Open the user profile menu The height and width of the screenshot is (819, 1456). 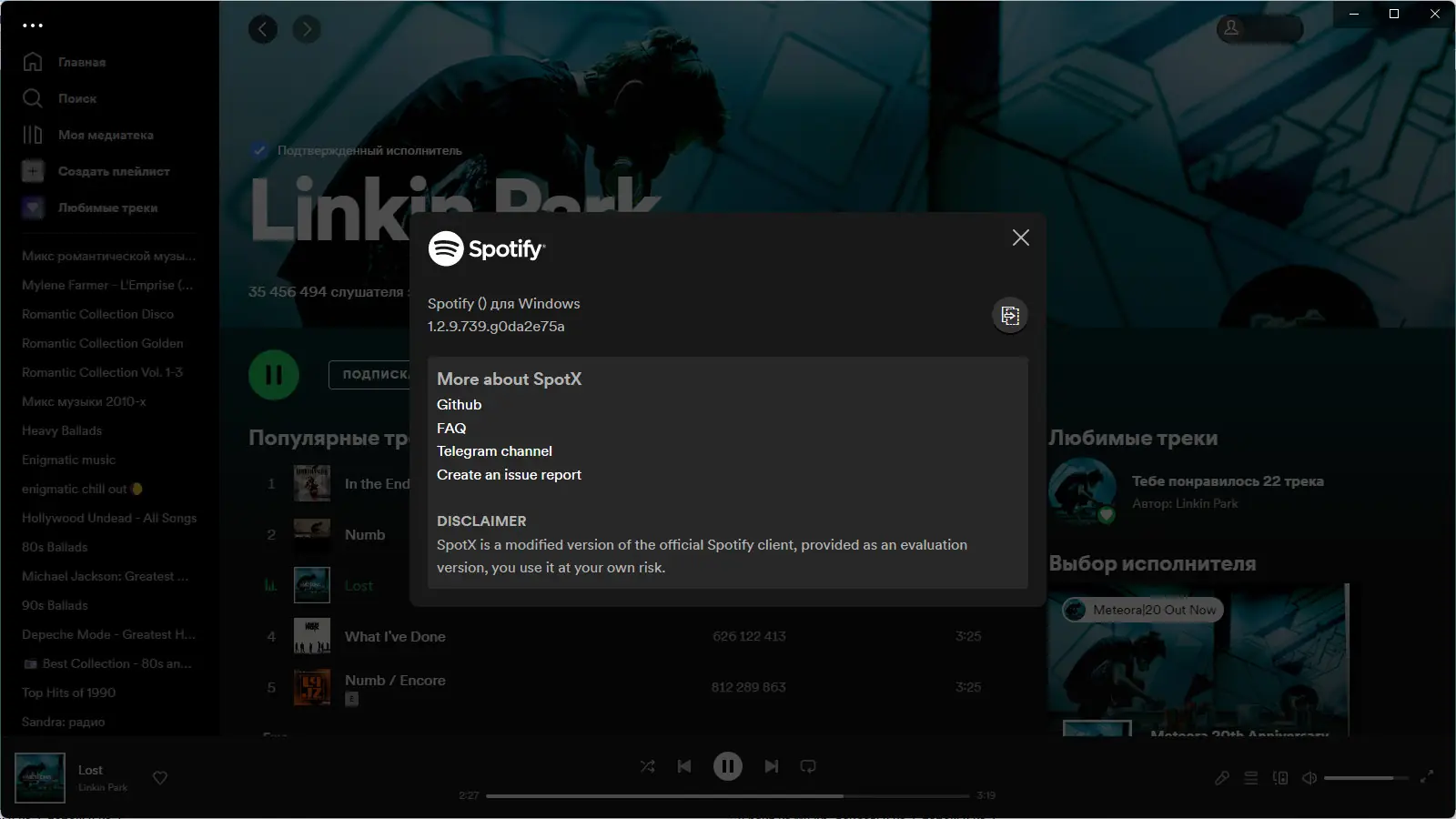(1259, 29)
